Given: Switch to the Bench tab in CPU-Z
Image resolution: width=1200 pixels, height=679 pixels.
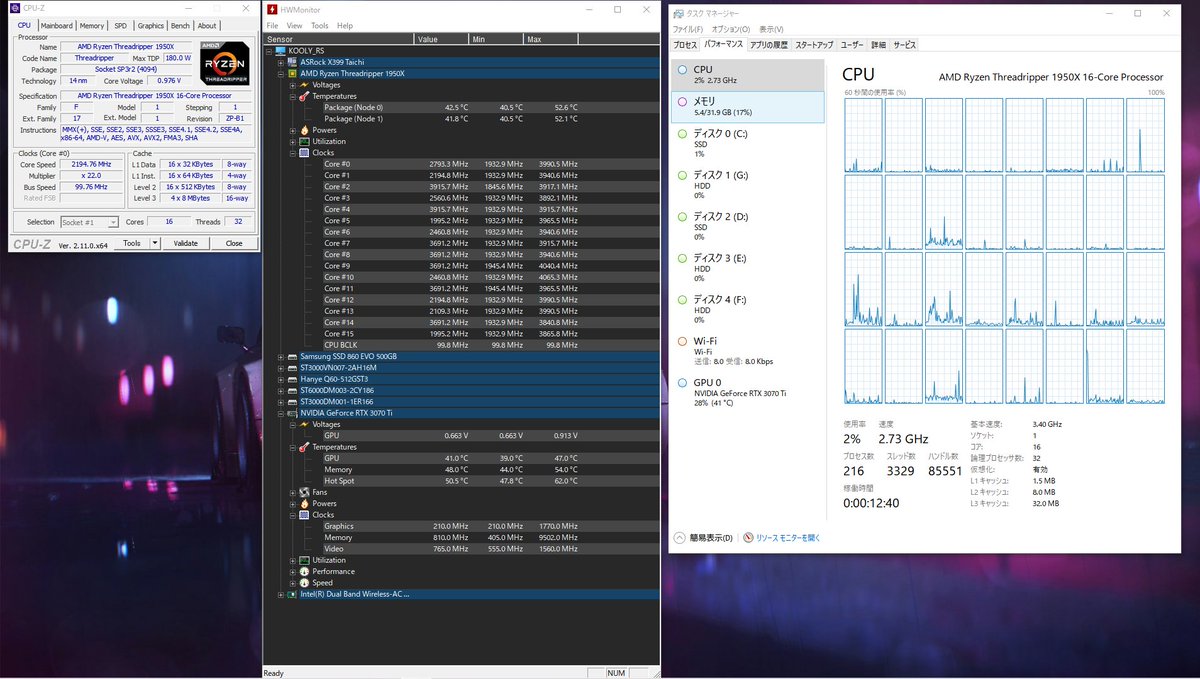Looking at the screenshot, I should [x=180, y=26].
